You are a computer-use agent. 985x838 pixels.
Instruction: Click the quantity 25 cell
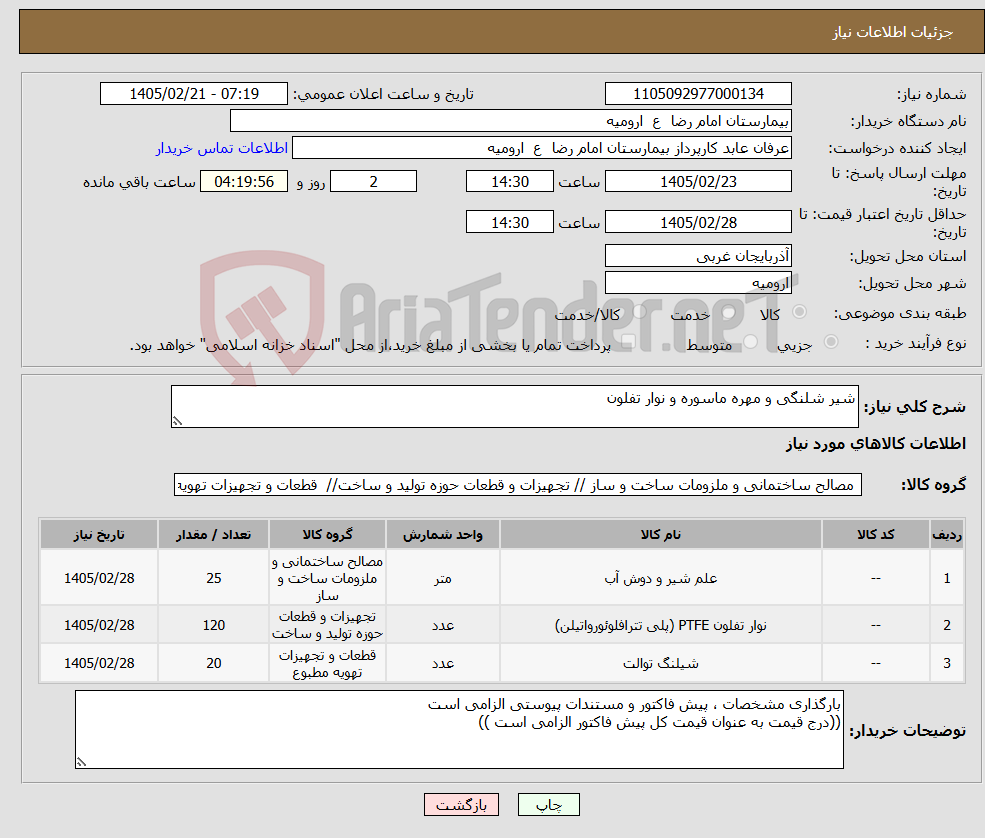click(214, 578)
